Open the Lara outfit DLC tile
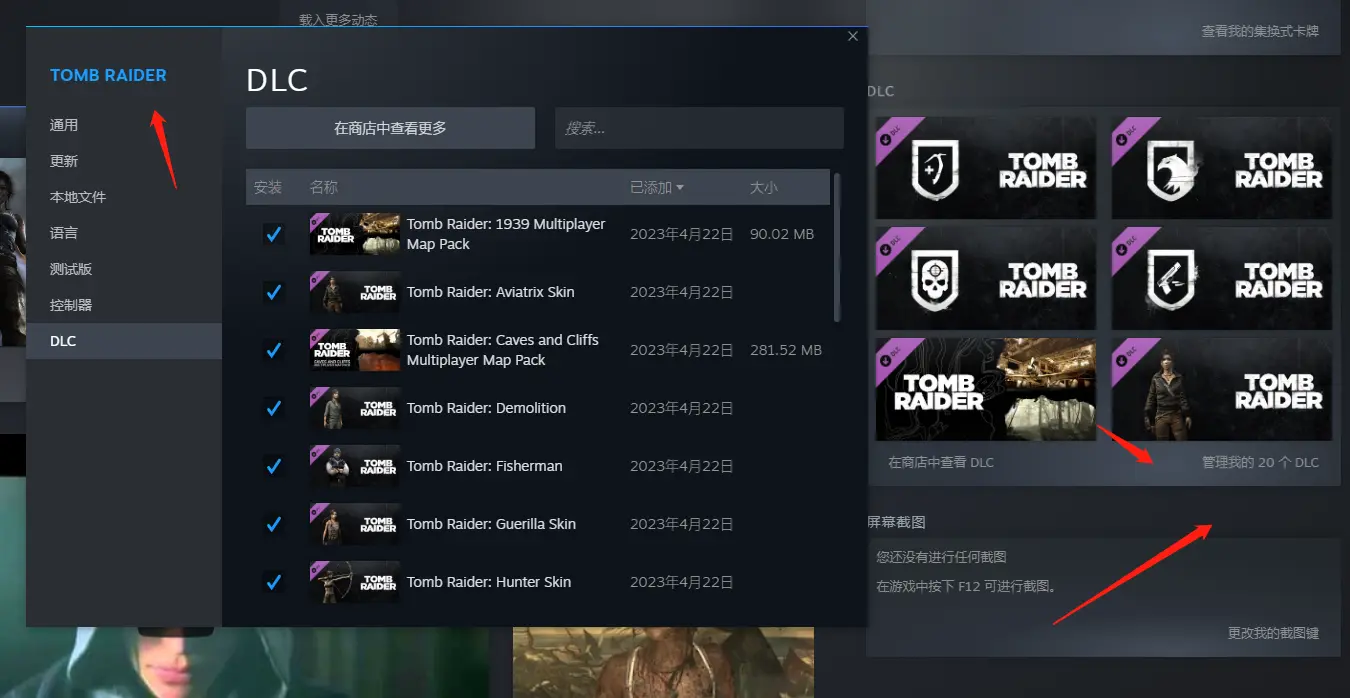Screen dimensions: 1350x698 click(1222, 389)
